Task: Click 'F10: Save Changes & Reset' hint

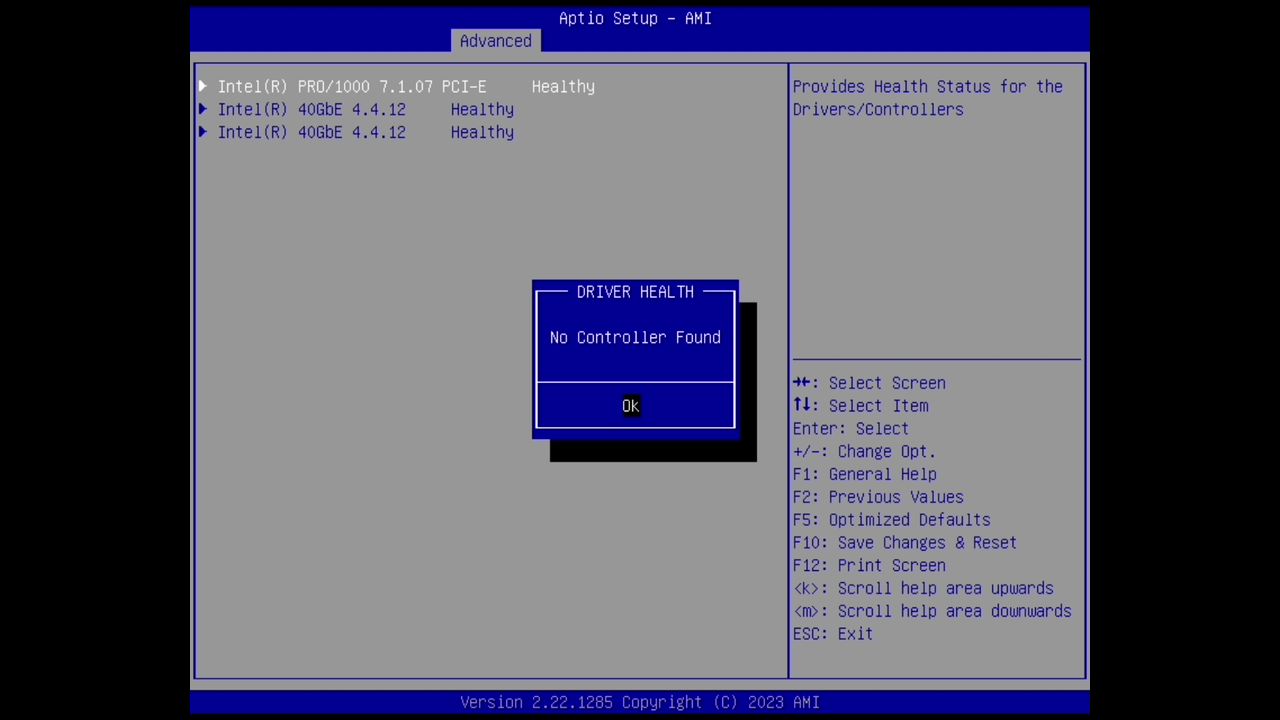Action: pos(905,543)
